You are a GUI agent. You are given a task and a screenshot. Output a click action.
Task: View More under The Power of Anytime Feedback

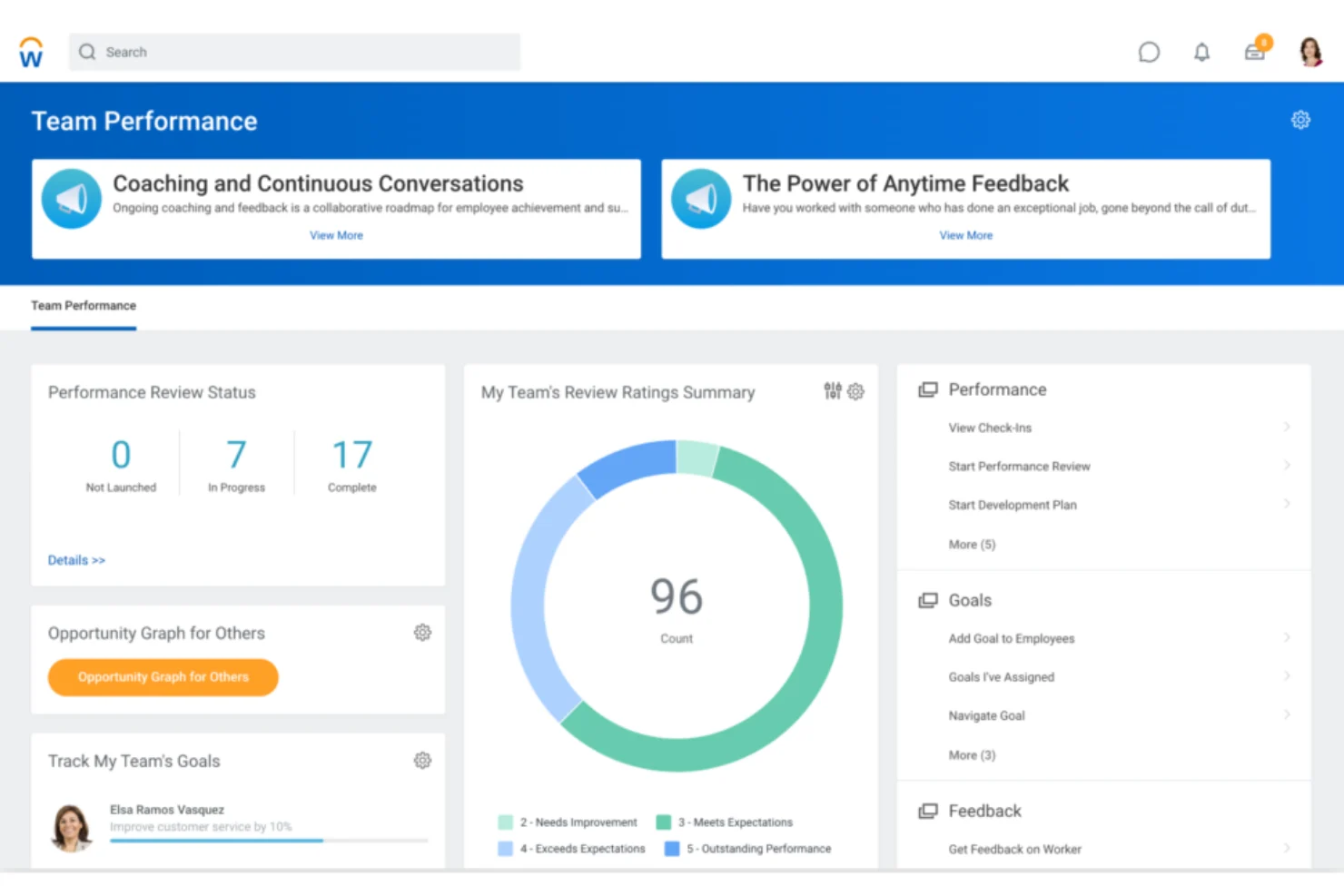tap(966, 235)
